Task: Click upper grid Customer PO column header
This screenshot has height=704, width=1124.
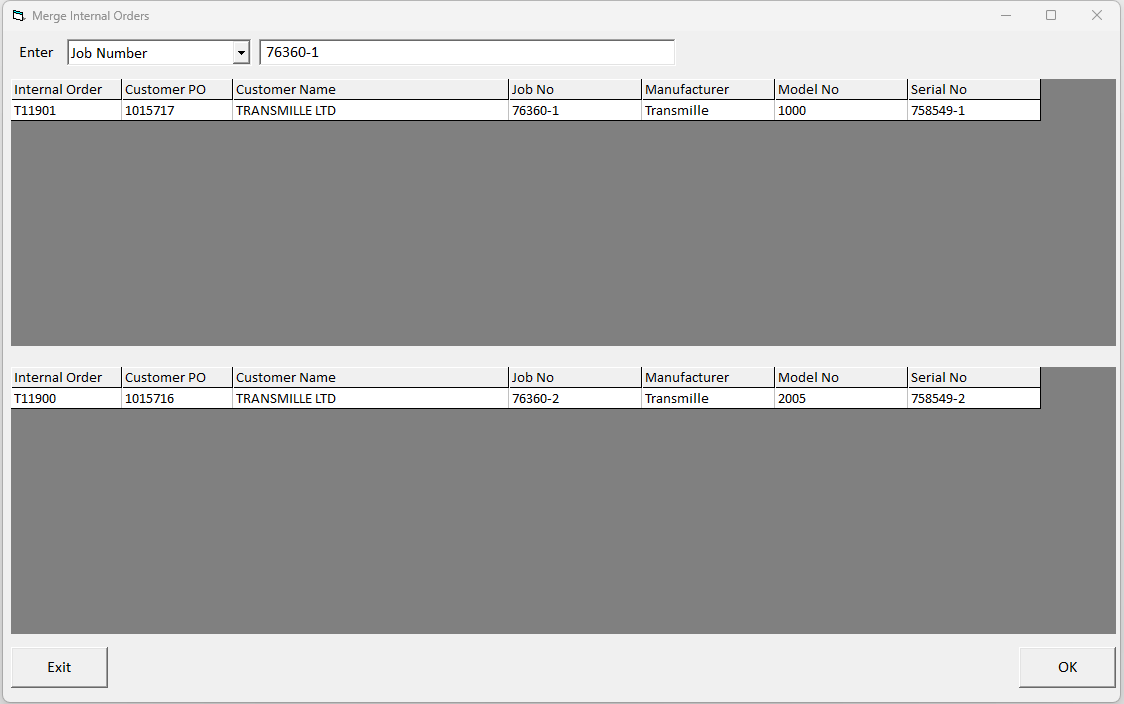Action: click(177, 90)
